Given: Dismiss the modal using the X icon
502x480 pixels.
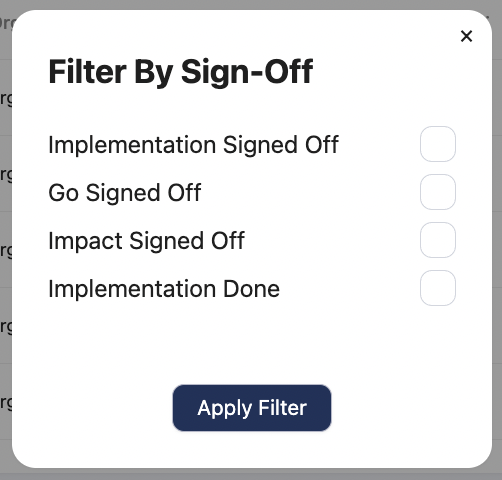Looking at the screenshot, I should pos(466,36).
